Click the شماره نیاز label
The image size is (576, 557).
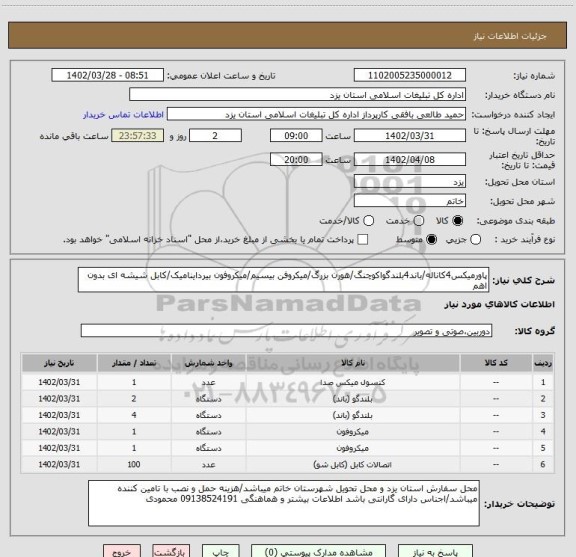[534, 76]
